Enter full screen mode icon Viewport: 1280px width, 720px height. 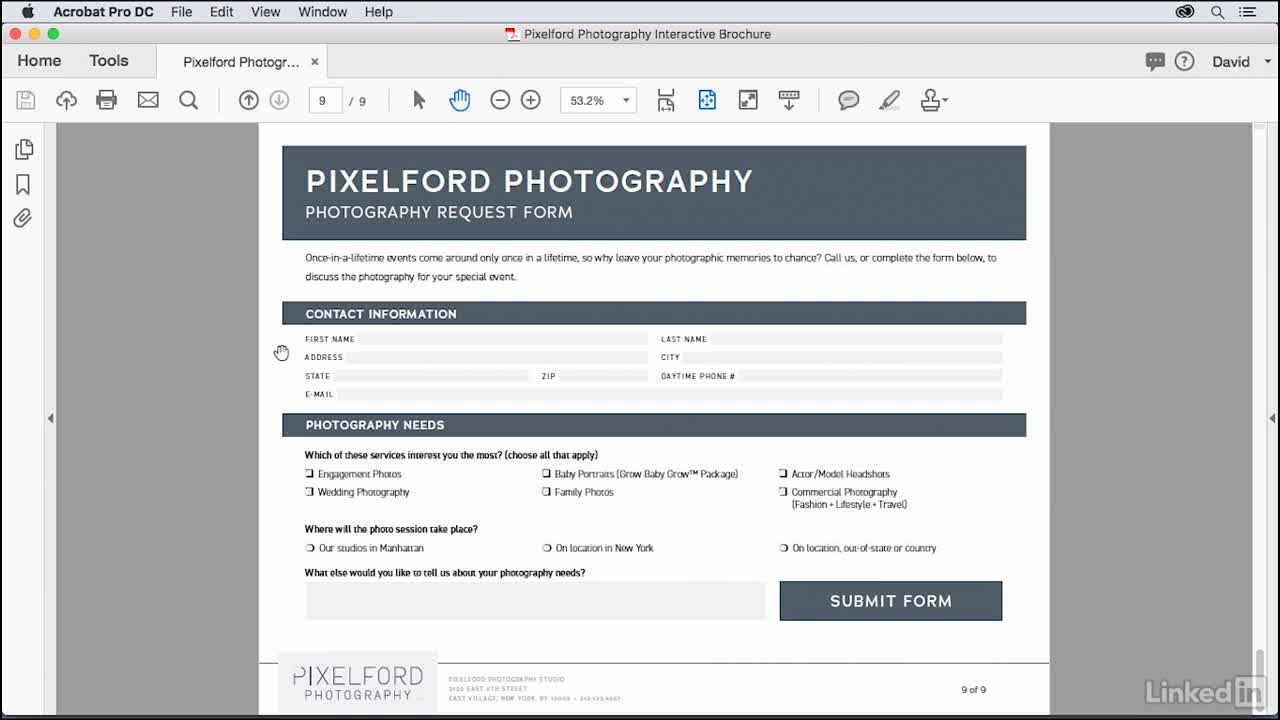tap(748, 100)
